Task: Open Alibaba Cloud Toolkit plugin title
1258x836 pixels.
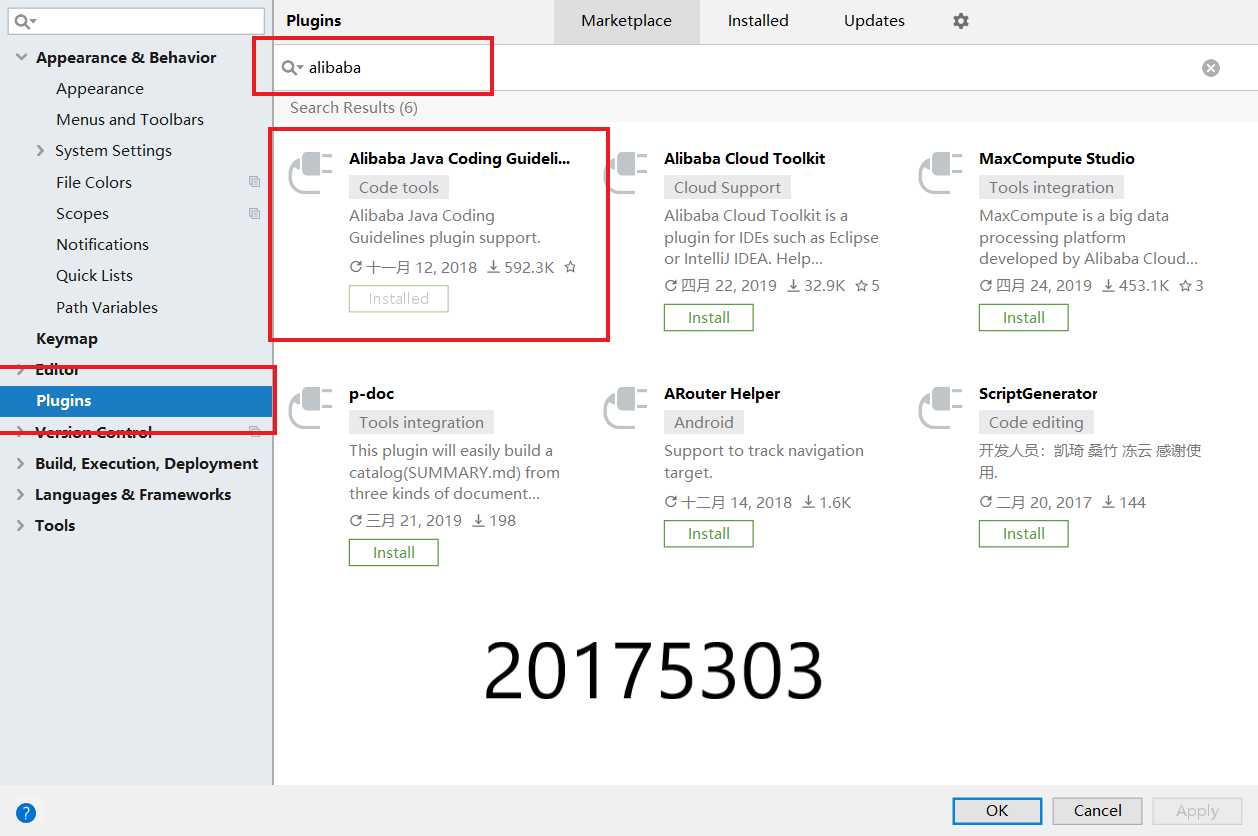Action: point(745,159)
